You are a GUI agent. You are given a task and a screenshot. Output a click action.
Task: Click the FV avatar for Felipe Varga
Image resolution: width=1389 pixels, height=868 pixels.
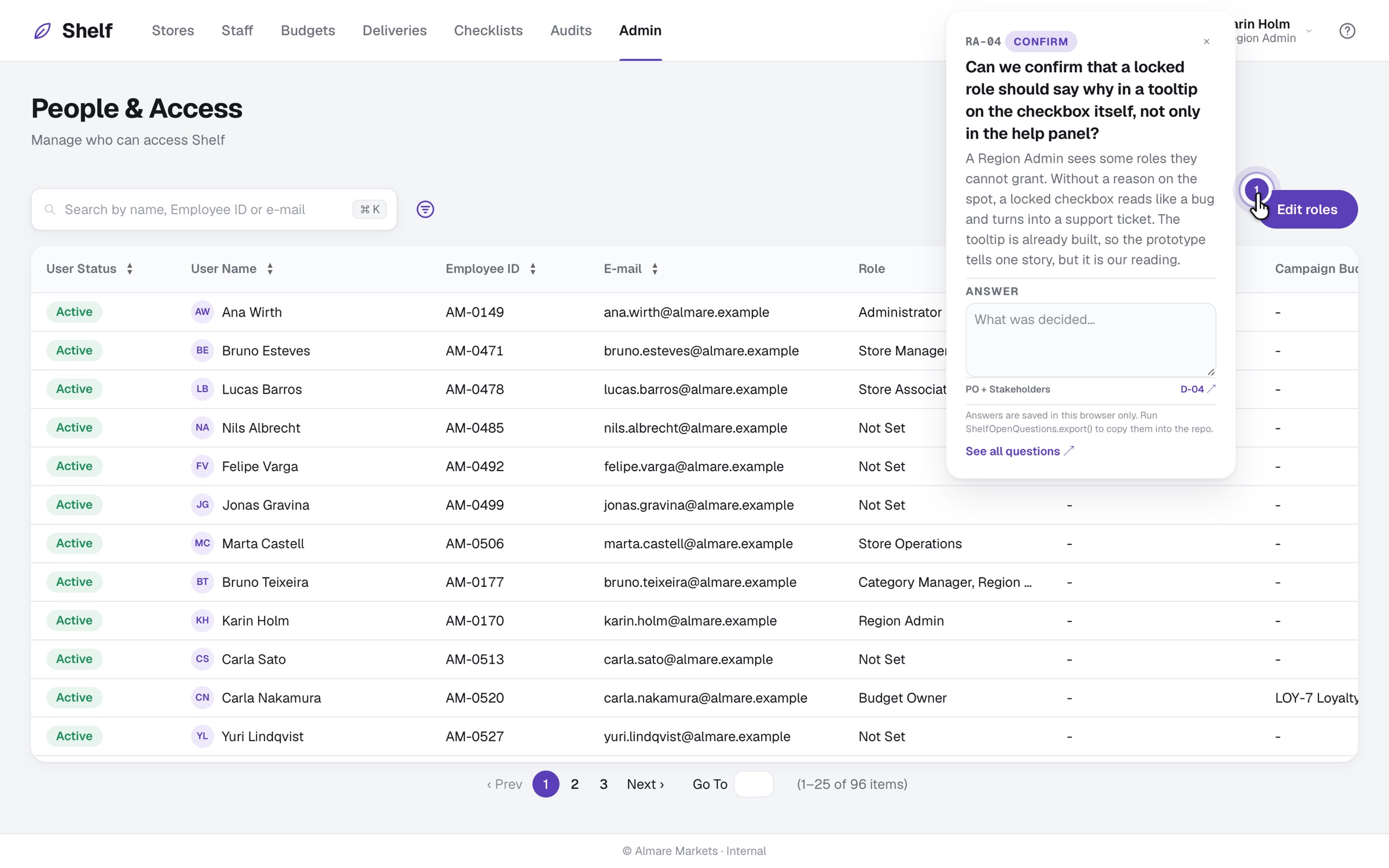pyautogui.click(x=202, y=466)
